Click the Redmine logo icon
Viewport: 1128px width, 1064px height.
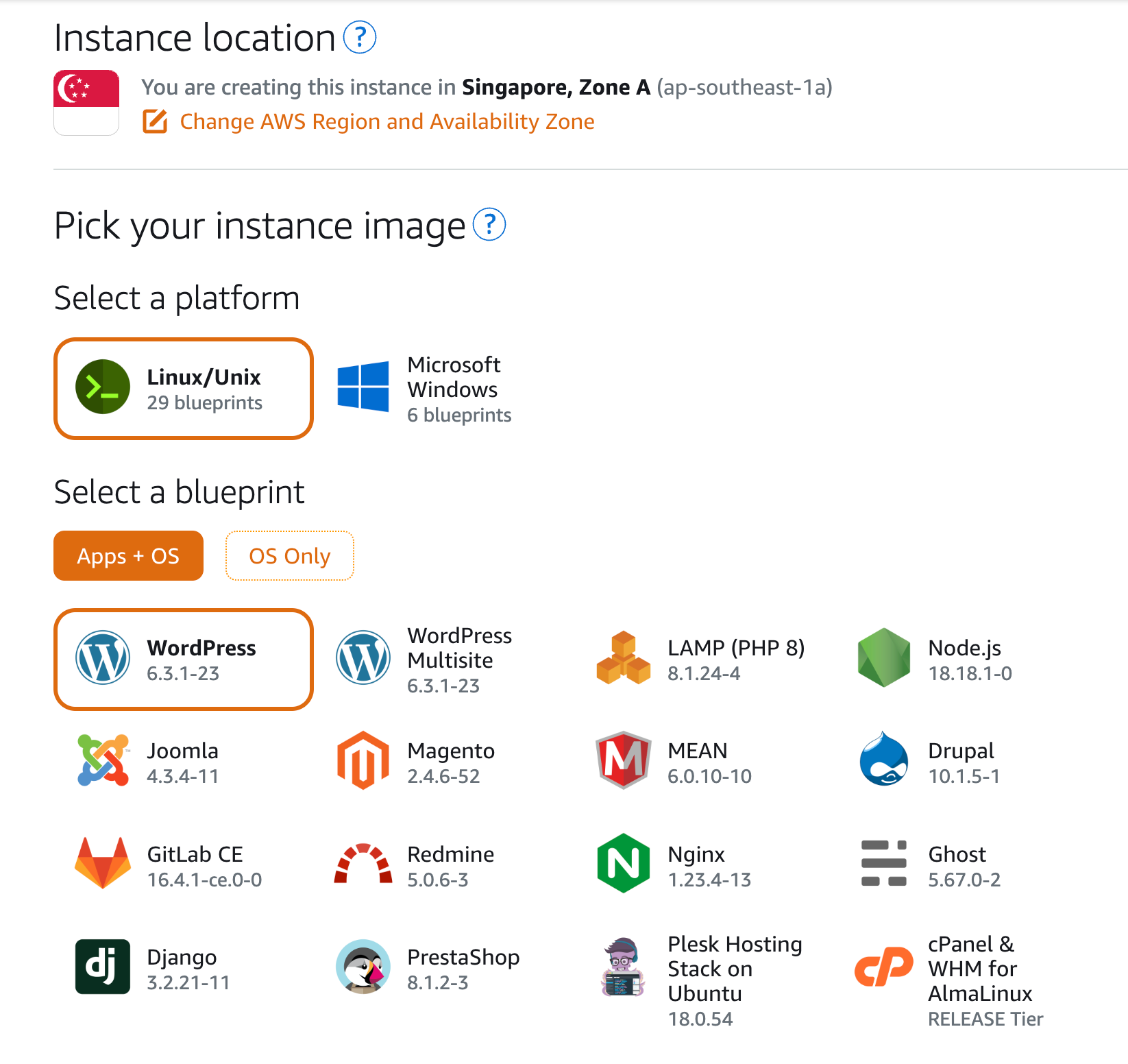[363, 863]
